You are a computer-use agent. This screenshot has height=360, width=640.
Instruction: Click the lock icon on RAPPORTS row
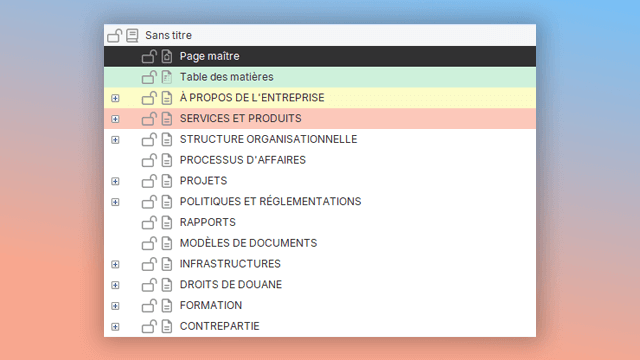coord(149,222)
